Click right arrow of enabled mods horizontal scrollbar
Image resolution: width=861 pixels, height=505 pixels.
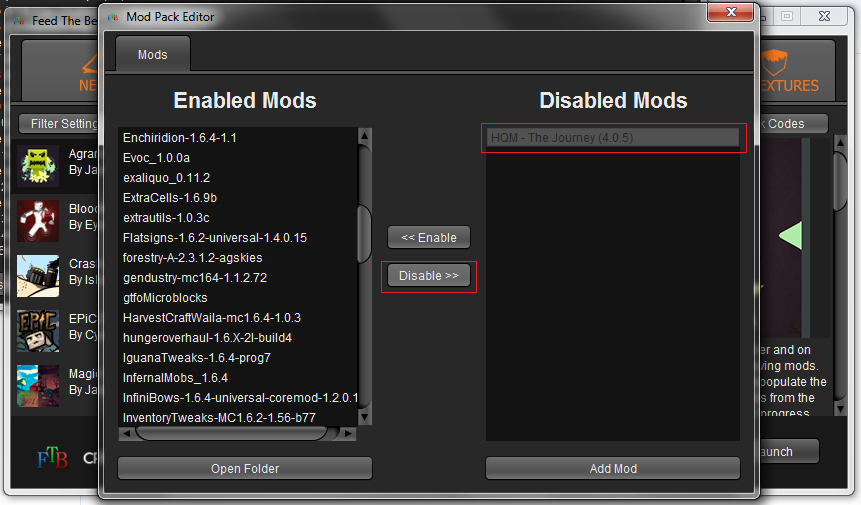[x=348, y=433]
